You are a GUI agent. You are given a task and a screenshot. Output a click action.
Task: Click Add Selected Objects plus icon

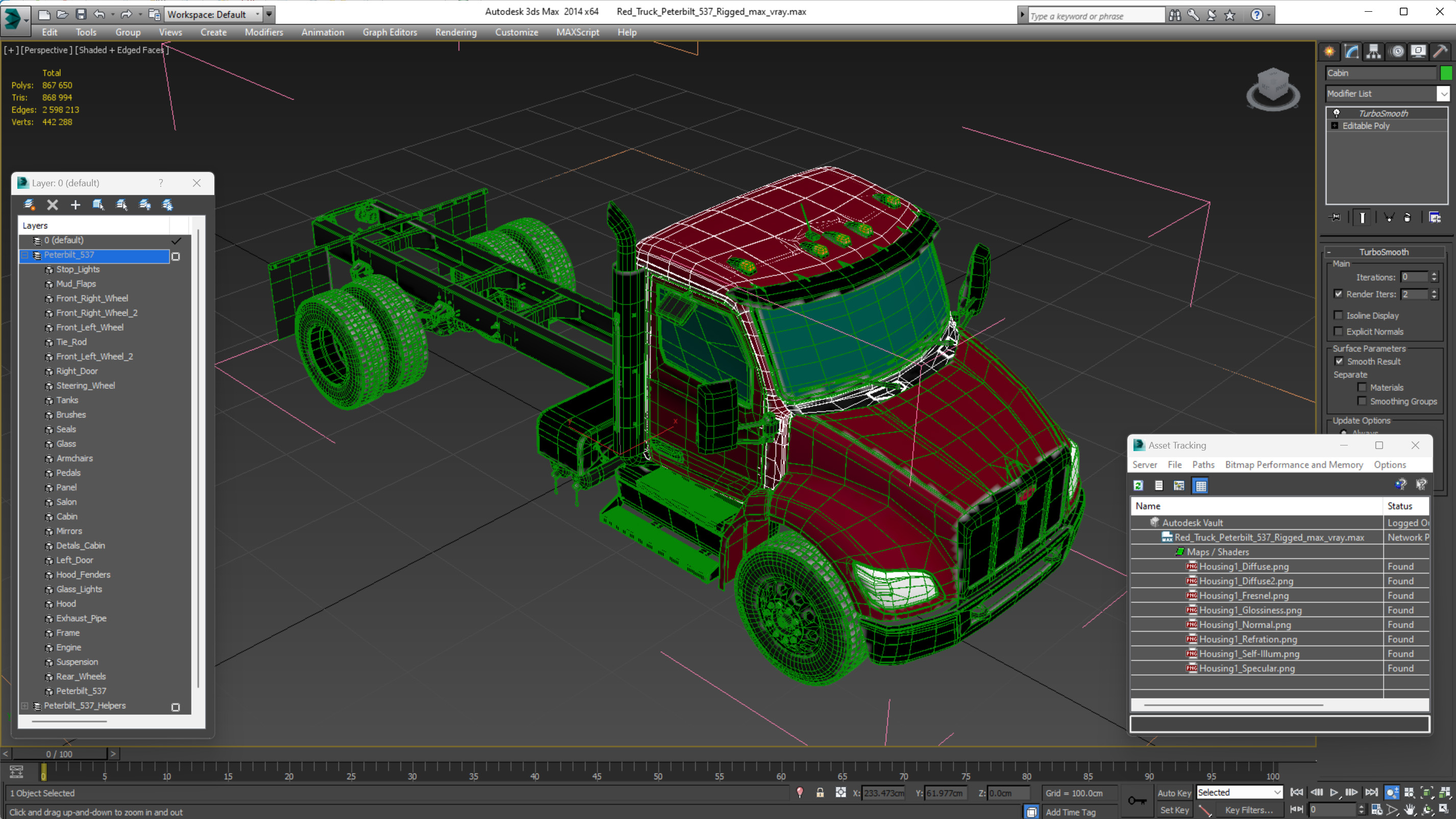75,205
